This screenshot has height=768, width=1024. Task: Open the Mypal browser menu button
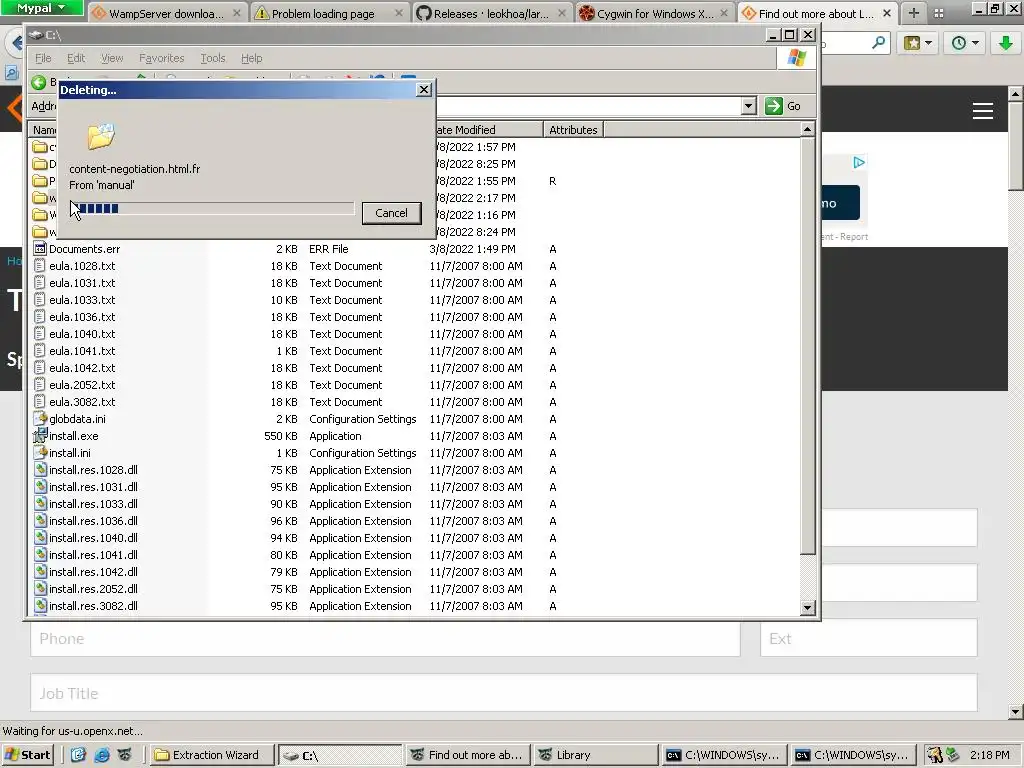(x=41, y=8)
